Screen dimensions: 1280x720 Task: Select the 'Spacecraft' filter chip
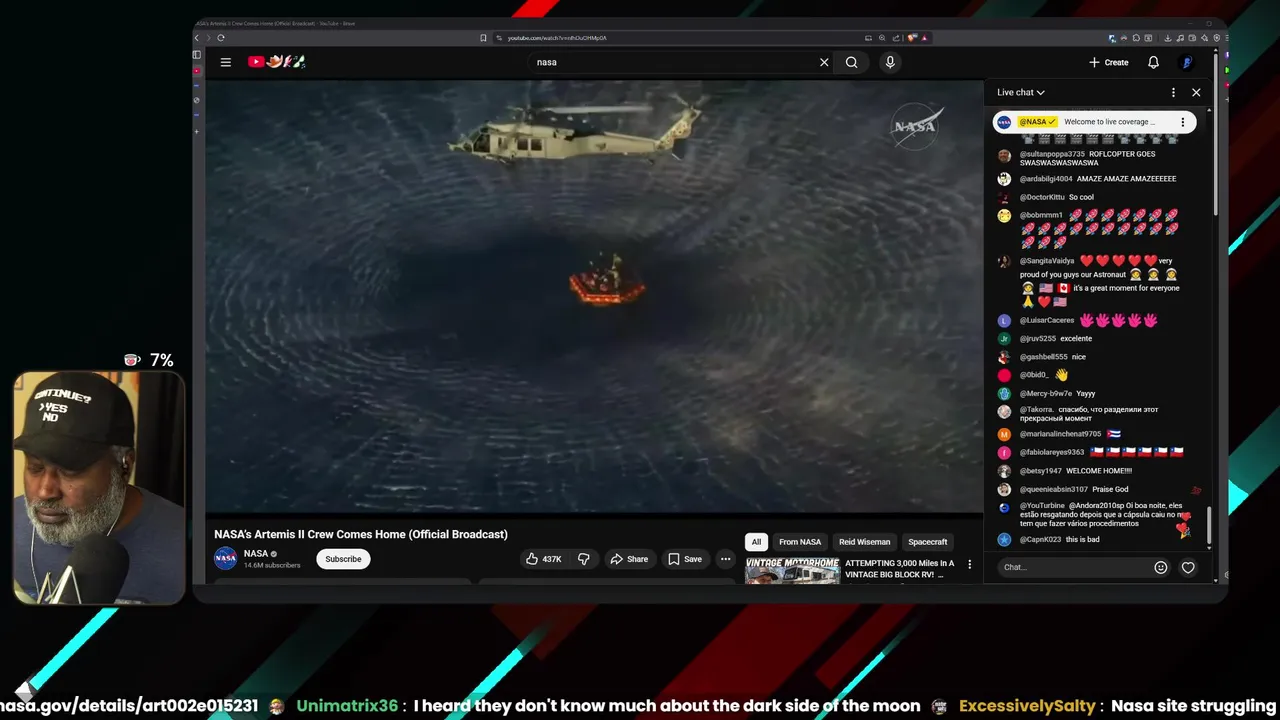(x=928, y=542)
